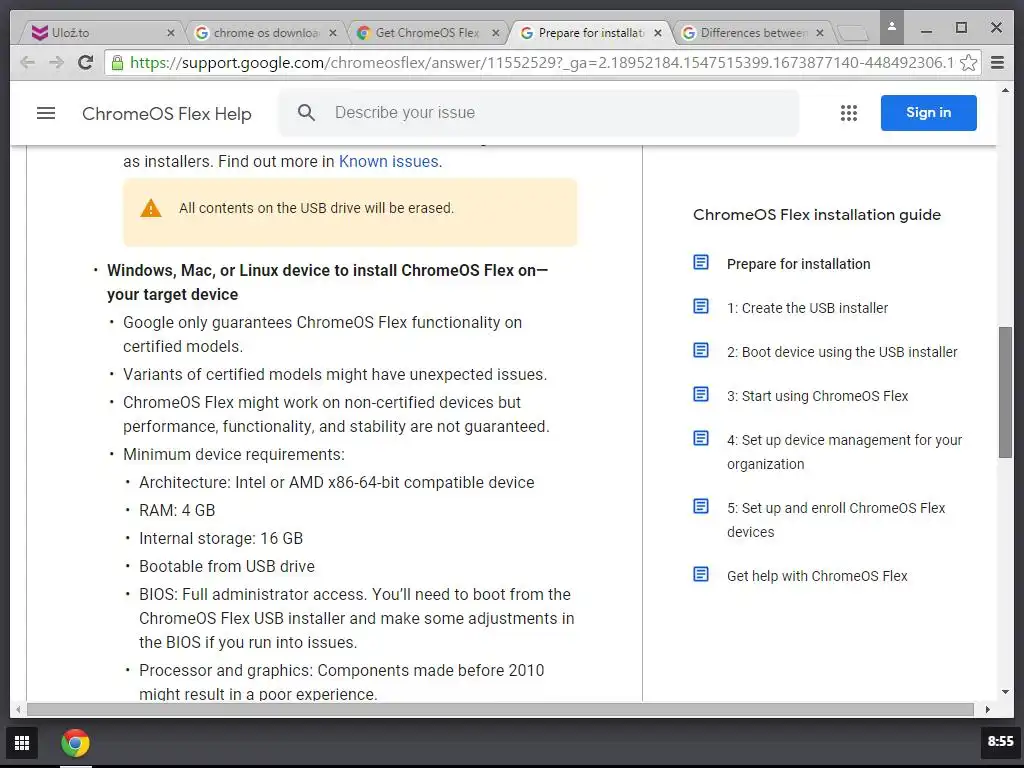Click the scrollbar down arrow
Image resolution: width=1024 pixels, height=768 pixels.
point(1005,692)
